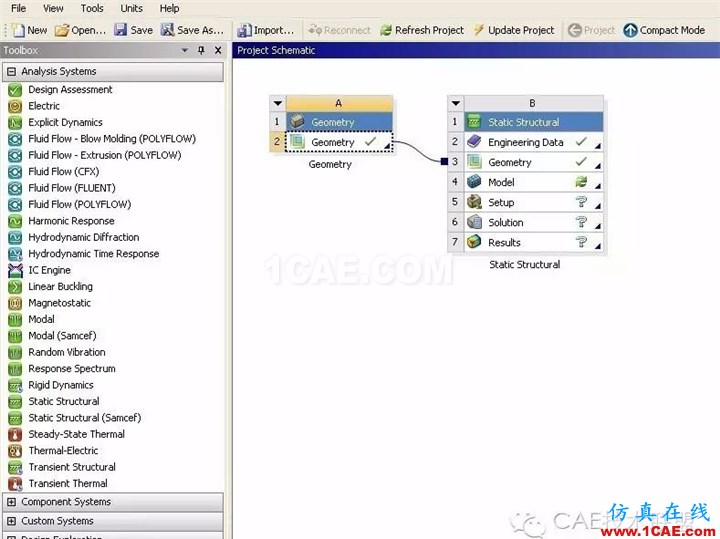The height and width of the screenshot is (539, 720).
Task: Click the Save toolbar button
Action: pyautogui.click(x=134, y=30)
